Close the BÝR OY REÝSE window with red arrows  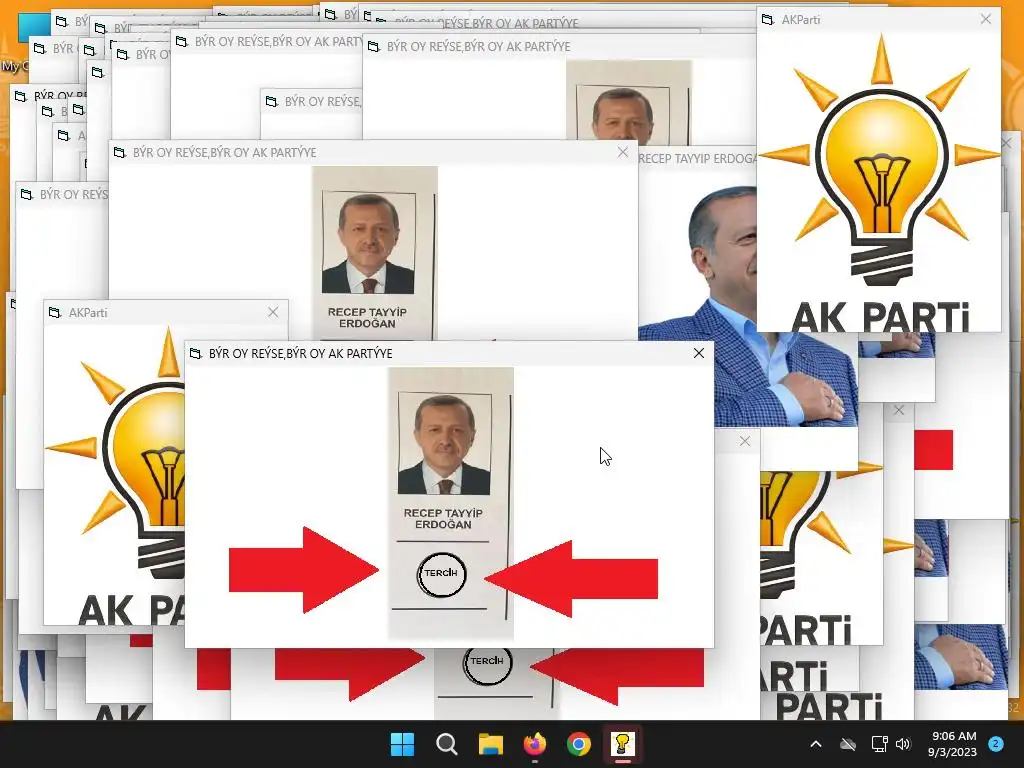[x=699, y=353]
